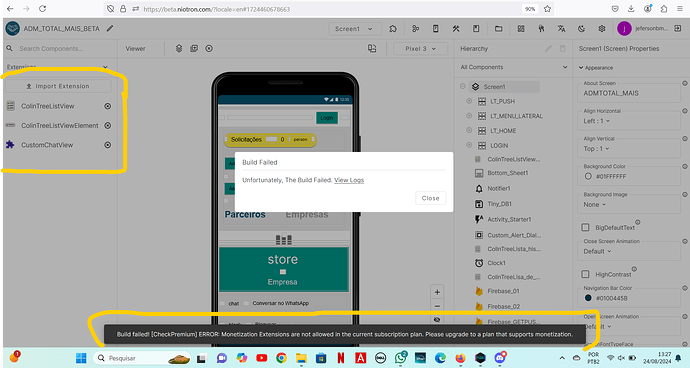Click the info icon beside CustomChatView
The width and height of the screenshot is (690, 368).
[x=107, y=145]
